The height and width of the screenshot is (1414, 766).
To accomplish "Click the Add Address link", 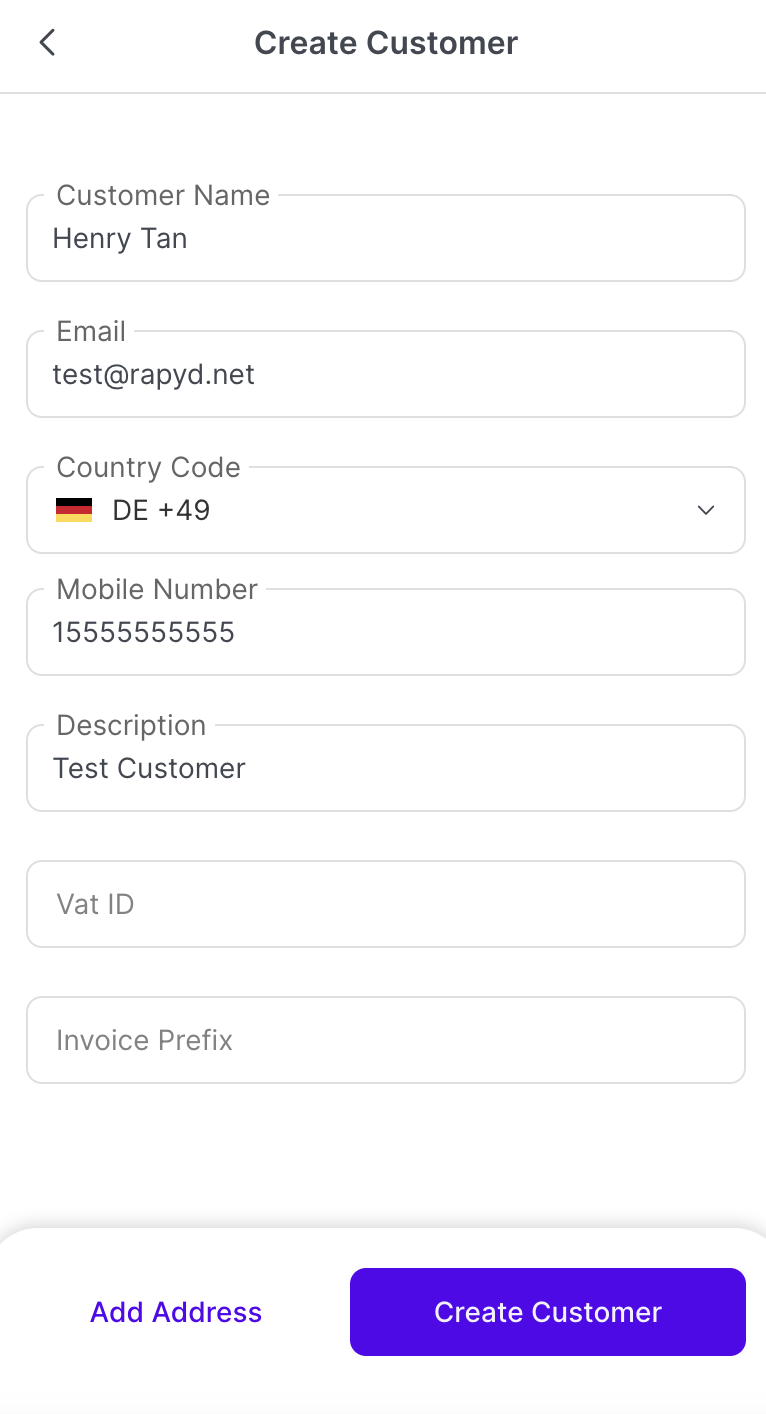I will (176, 1312).
